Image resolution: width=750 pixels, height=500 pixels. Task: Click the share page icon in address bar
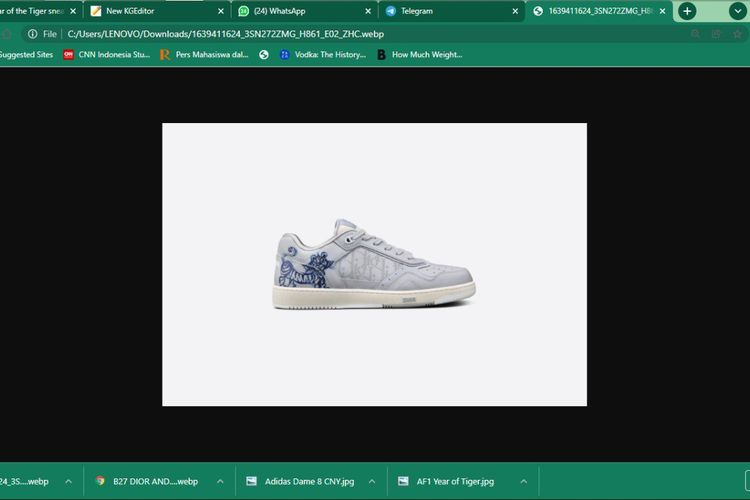click(717, 33)
